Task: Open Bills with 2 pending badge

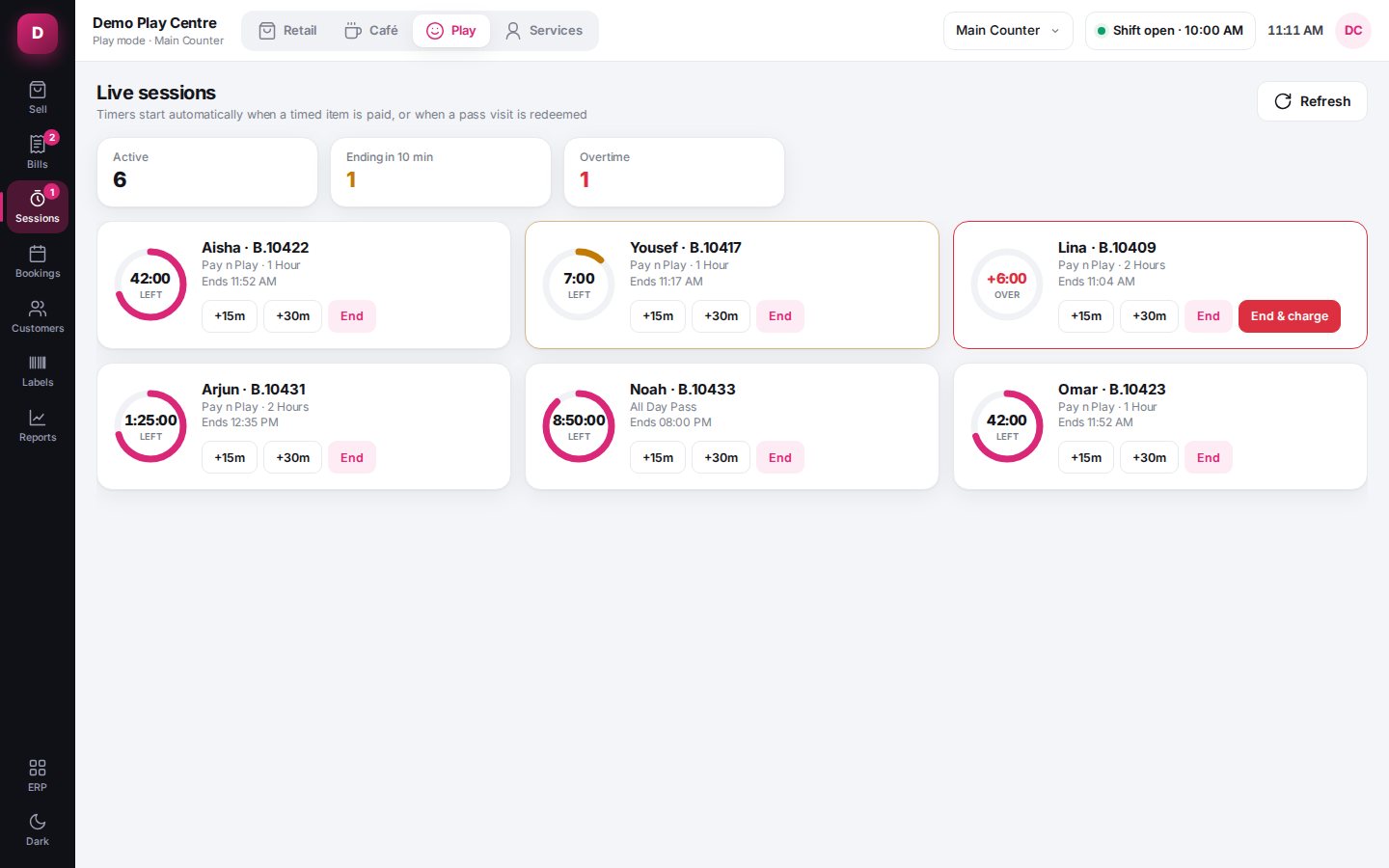Action: [x=38, y=152]
